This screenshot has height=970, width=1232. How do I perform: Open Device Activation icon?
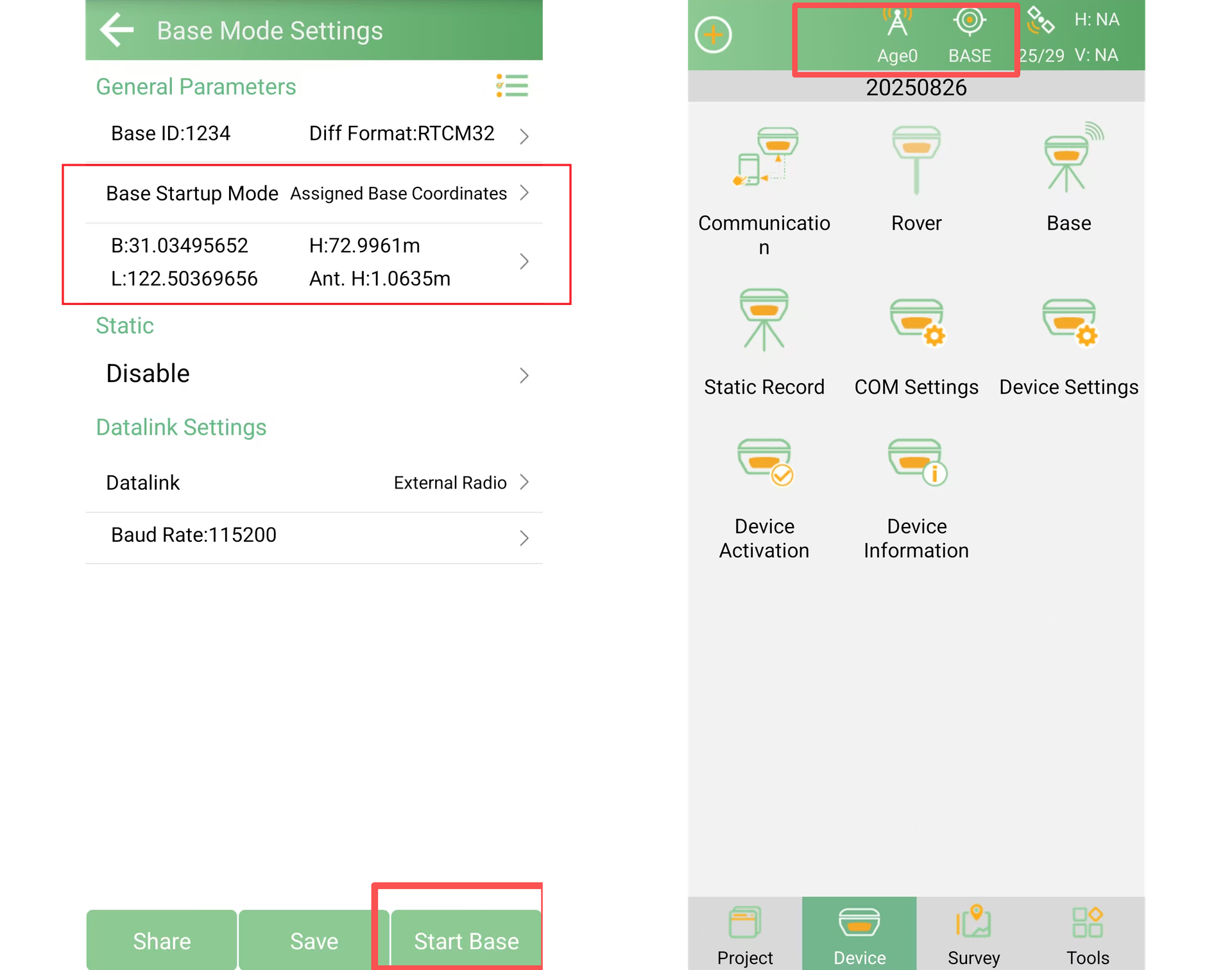click(766, 462)
